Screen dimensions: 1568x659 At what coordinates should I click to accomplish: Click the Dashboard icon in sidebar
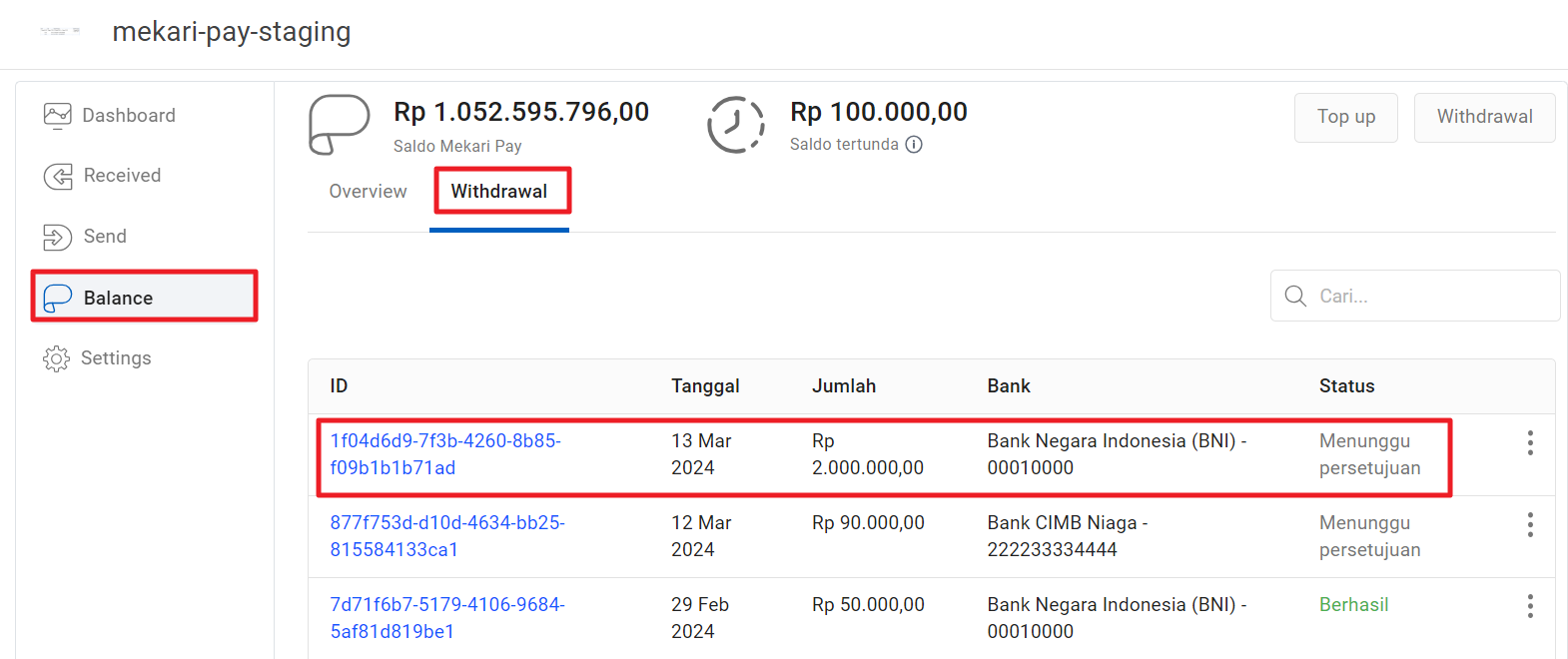(57, 116)
